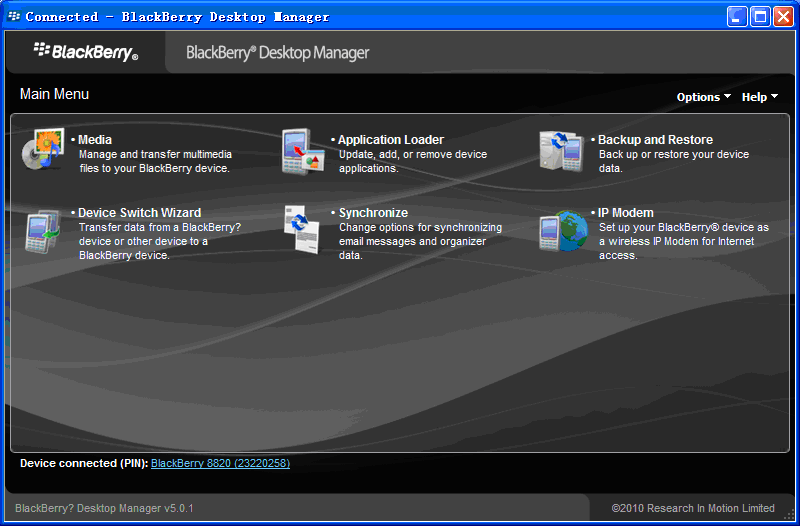Click the BlackBerry title bar app icon

(x=14, y=16)
